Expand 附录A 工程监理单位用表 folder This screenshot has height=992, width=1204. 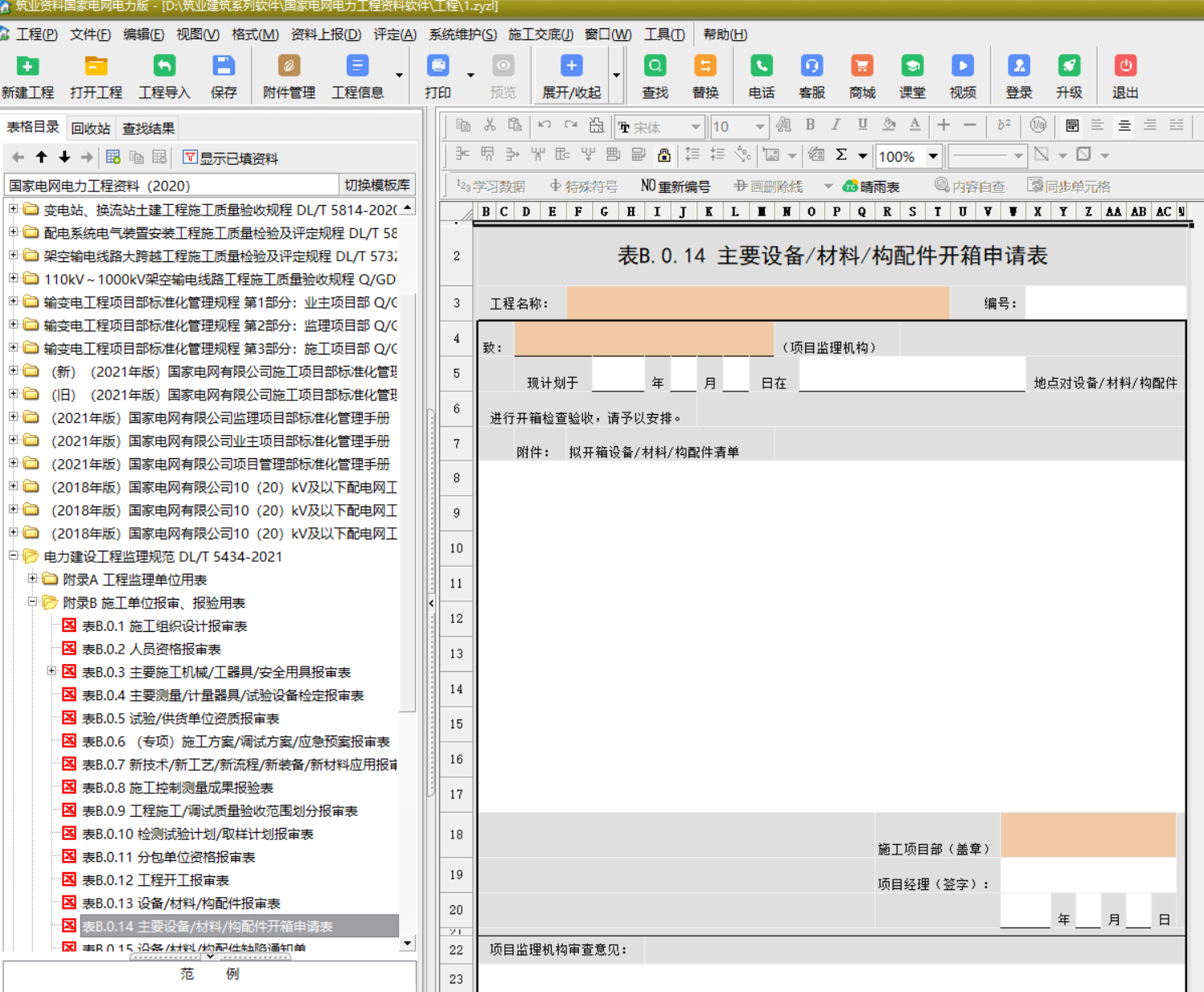[32, 579]
